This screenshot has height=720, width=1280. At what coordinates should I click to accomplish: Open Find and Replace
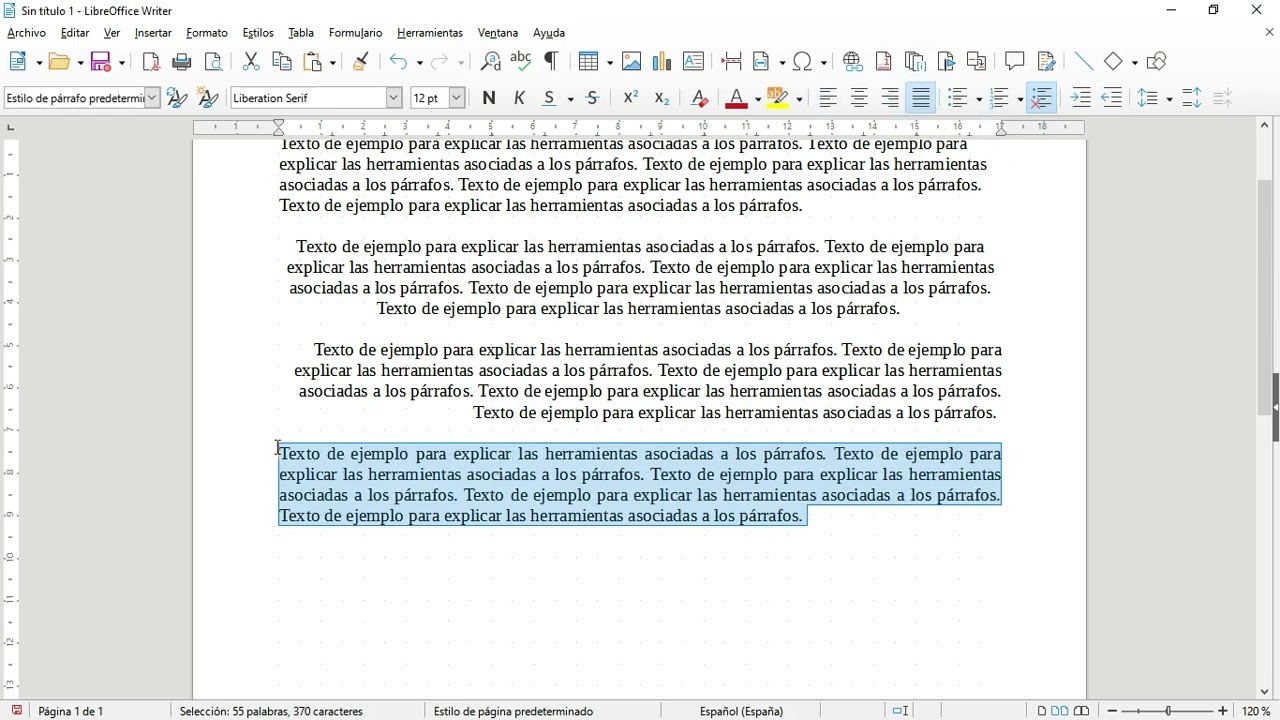[490, 62]
